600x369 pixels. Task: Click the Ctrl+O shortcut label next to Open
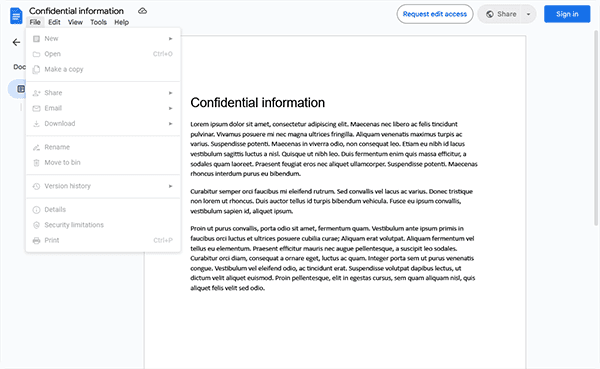pos(163,54)
